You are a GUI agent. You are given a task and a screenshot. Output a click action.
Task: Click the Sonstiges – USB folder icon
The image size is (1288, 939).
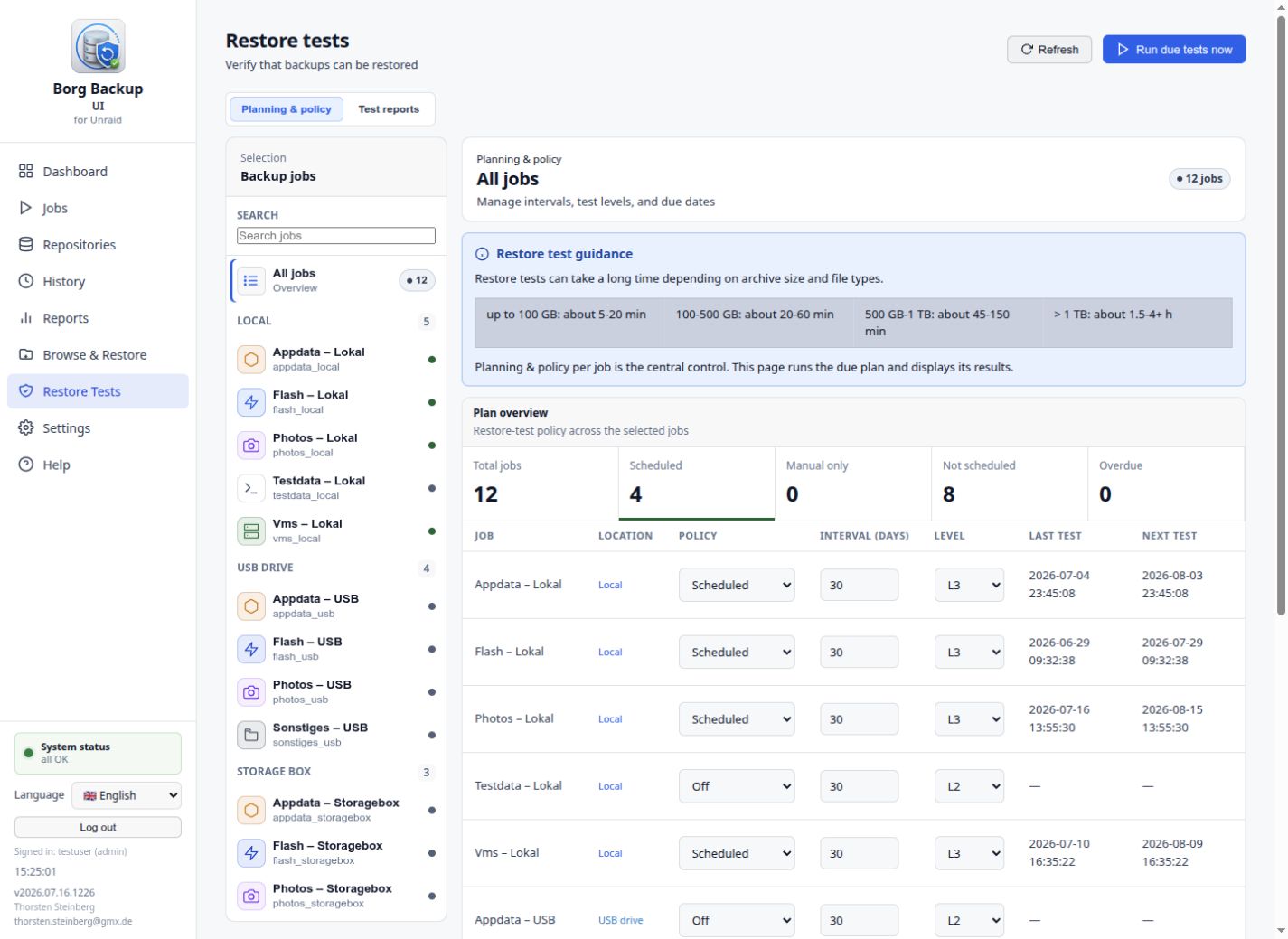pos(251,735)
